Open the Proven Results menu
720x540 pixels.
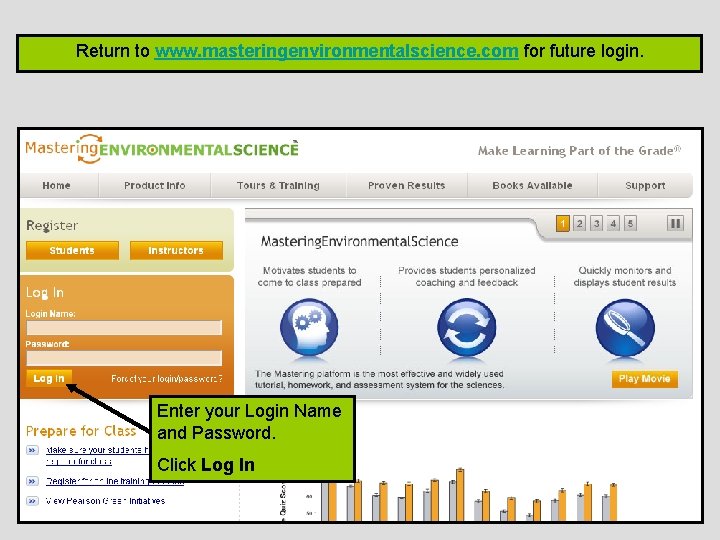406,186
